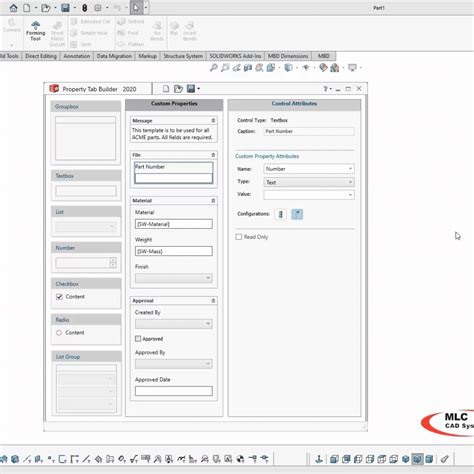Check the Approved checkbox

(138, 339)
